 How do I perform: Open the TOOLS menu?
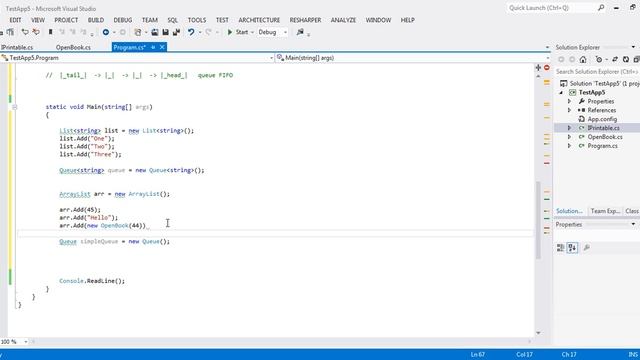(197, 20)
